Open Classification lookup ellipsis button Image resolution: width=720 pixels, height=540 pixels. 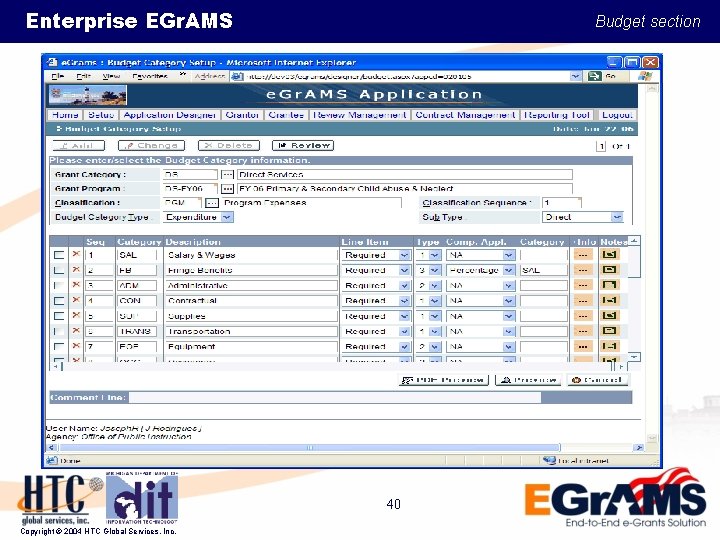(211, 203)
